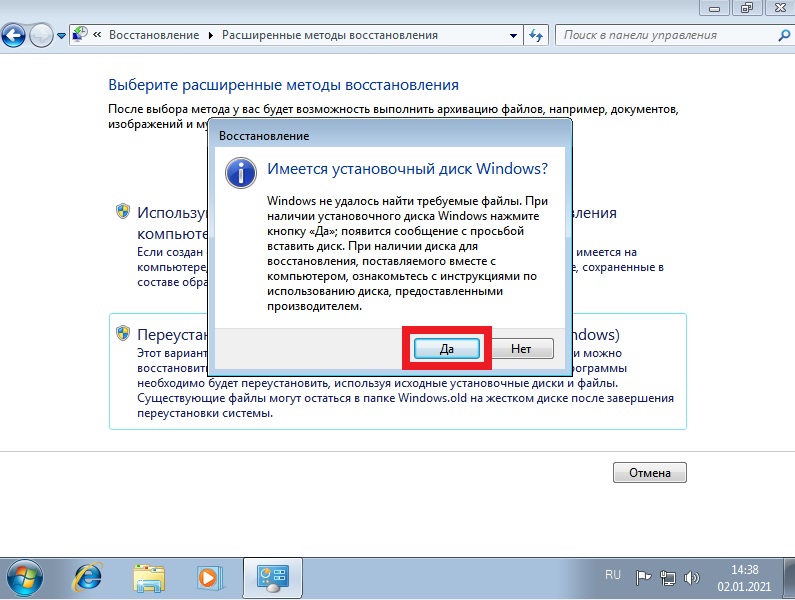
Task: Open the recent pages dropdown arrow
Action: [61, 36]
